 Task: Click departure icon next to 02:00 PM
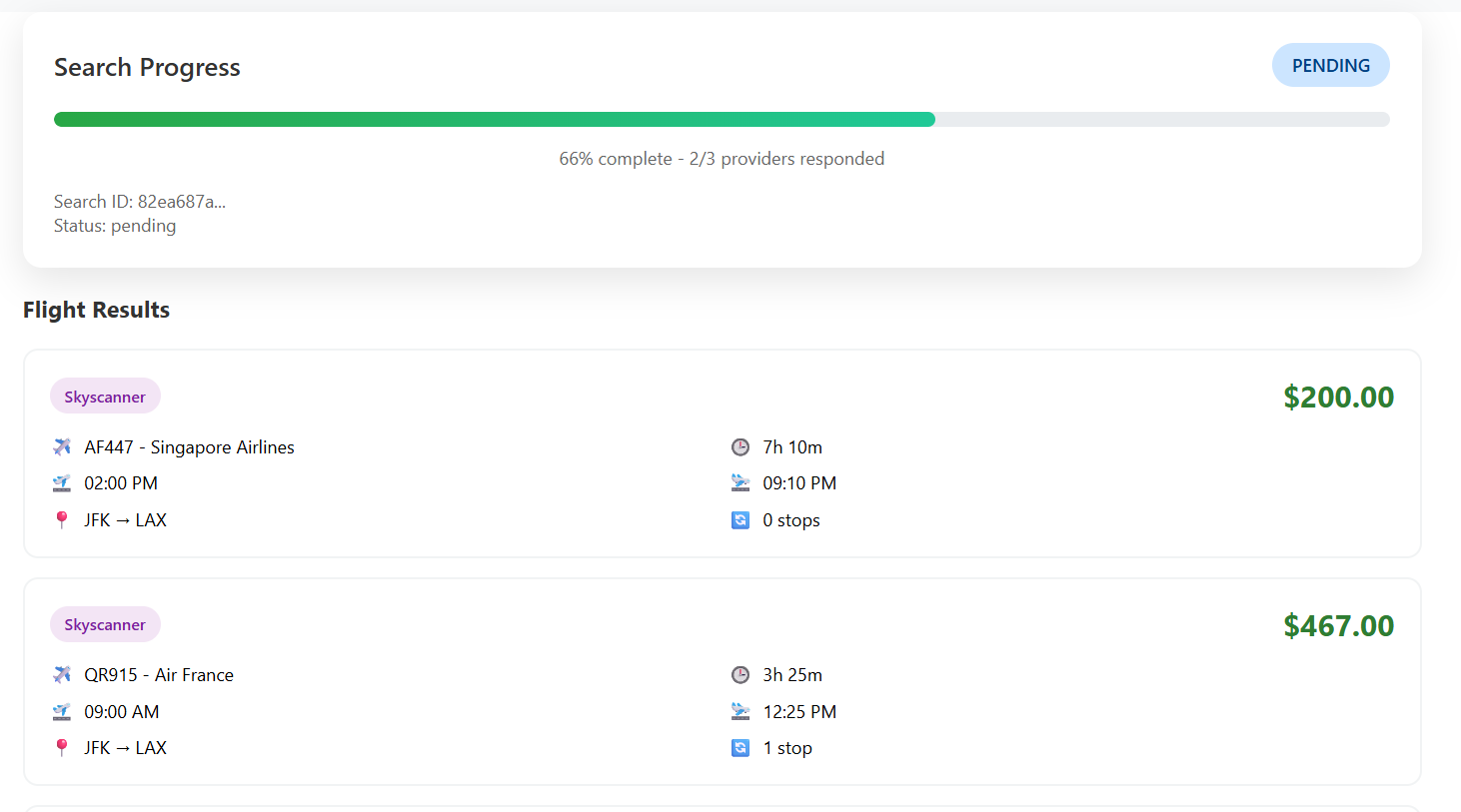click(62, 483)
